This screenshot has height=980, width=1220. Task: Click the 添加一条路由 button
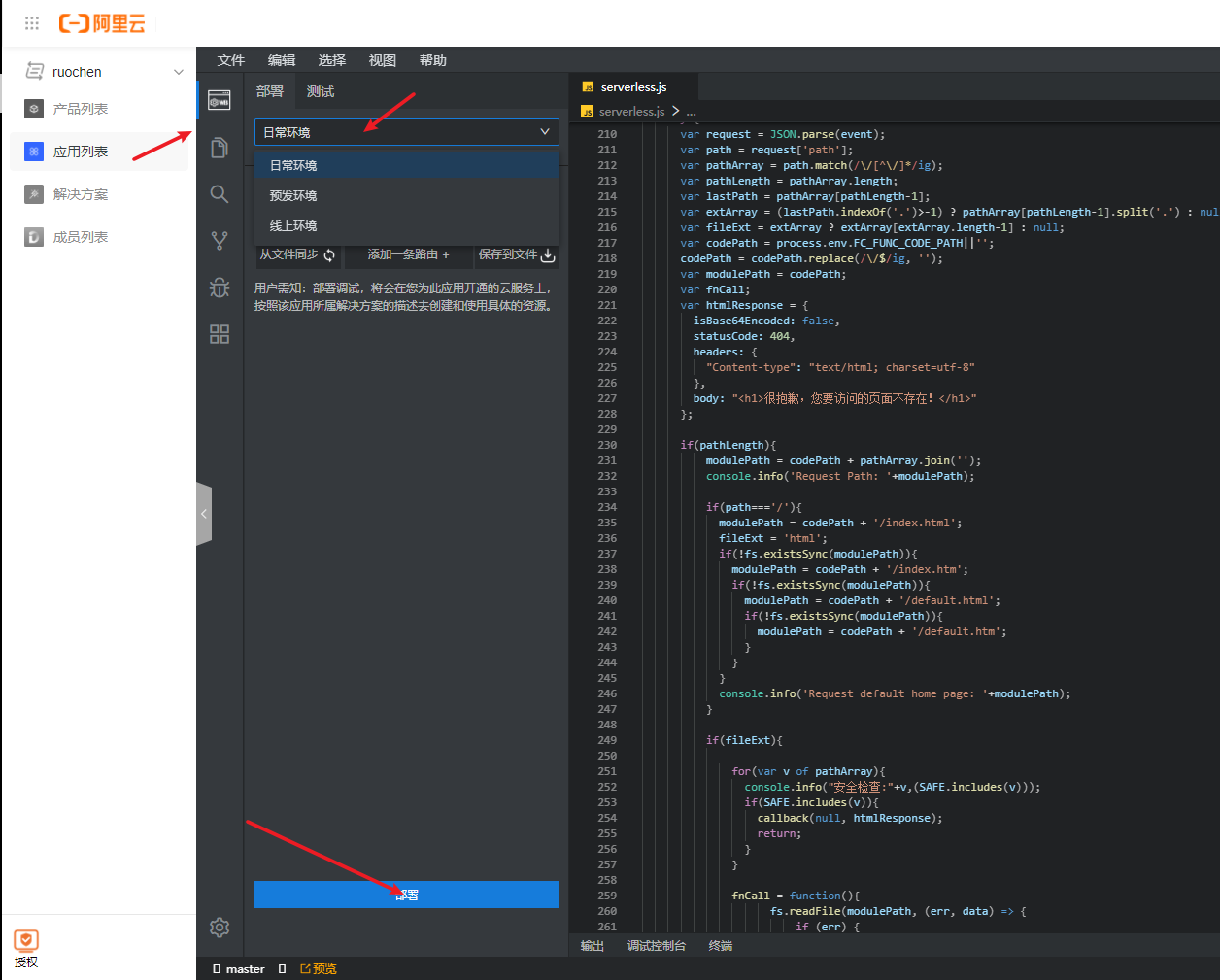(408, 254)
